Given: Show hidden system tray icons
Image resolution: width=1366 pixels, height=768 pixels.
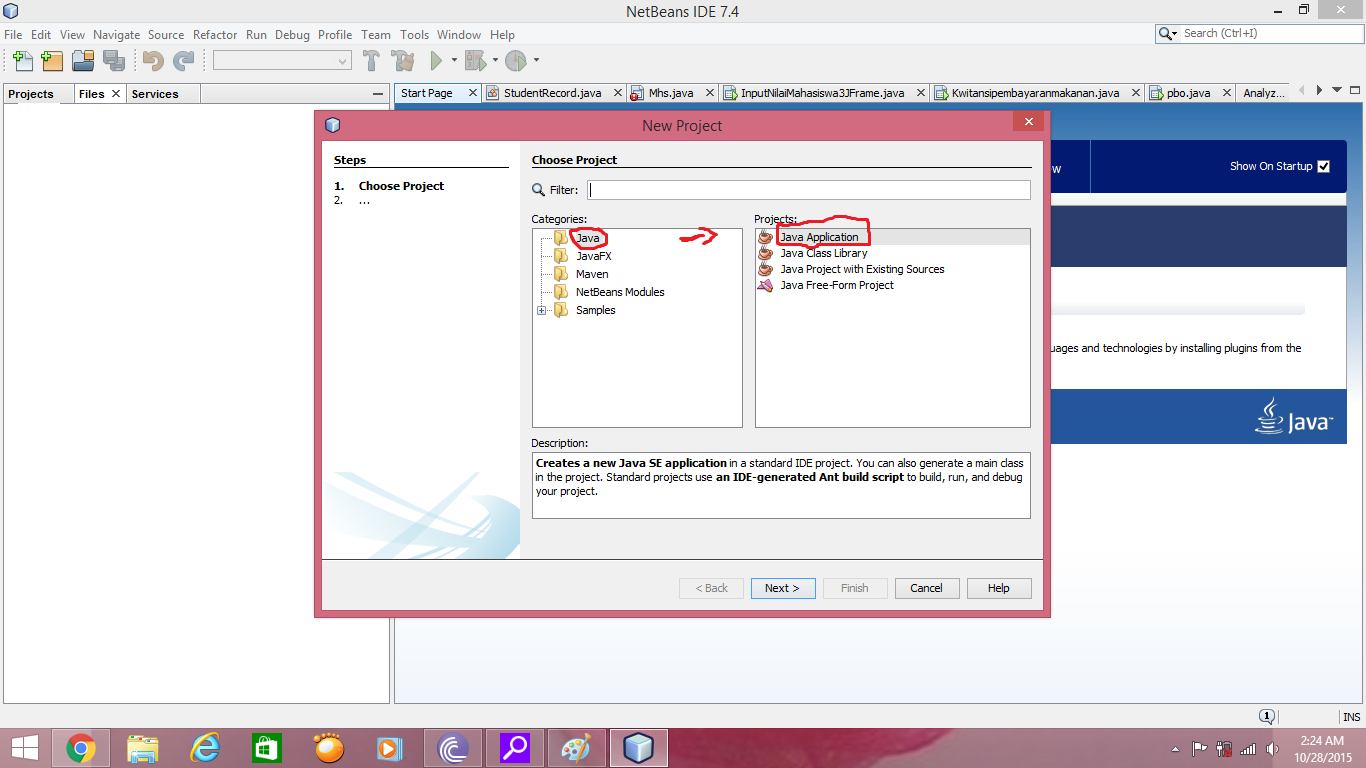Looking at the screenshot, I should tap(1175, 749).
